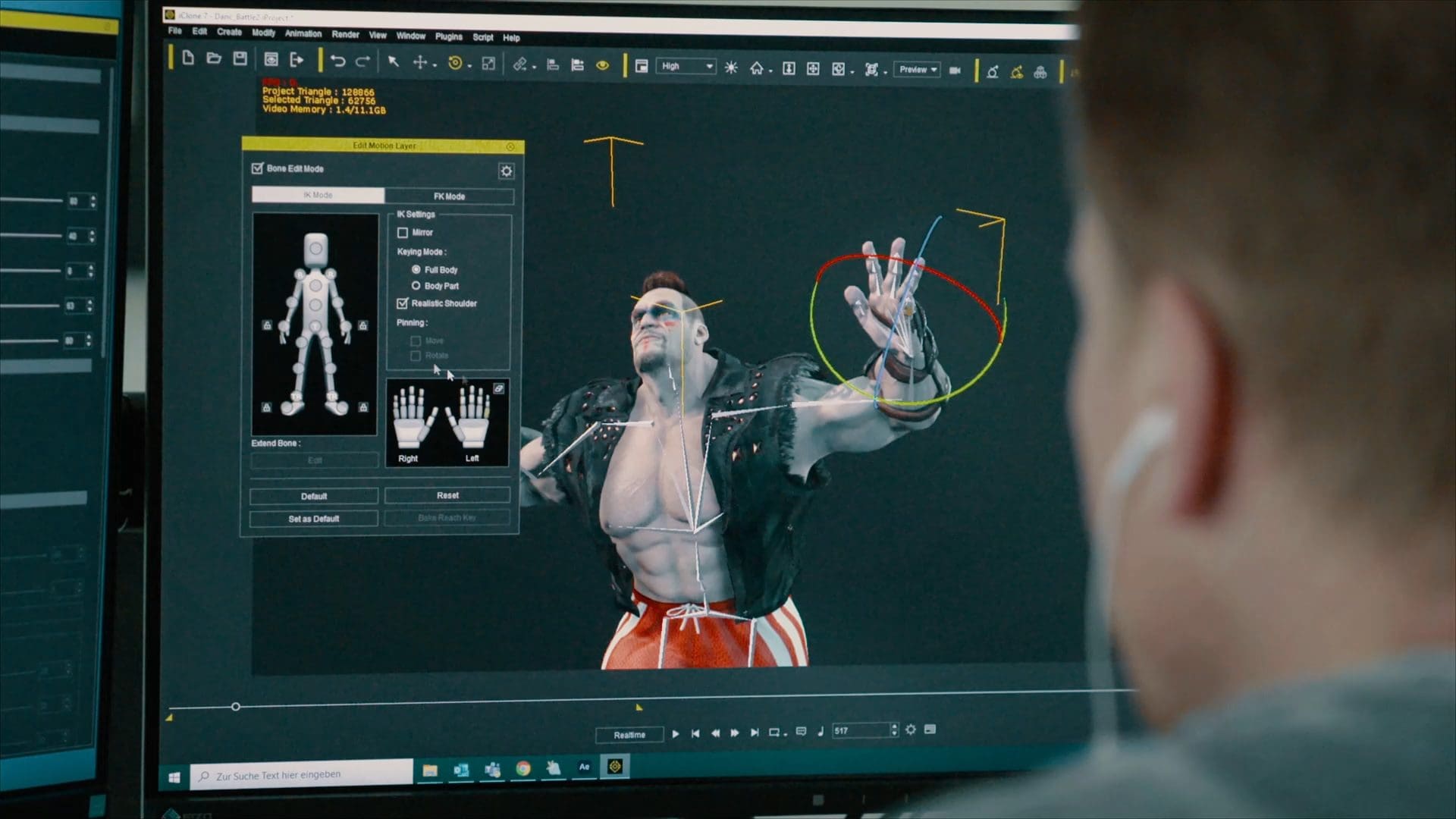
Task: Toggle Realtime playback mode
Action: [x=629, y=735]
